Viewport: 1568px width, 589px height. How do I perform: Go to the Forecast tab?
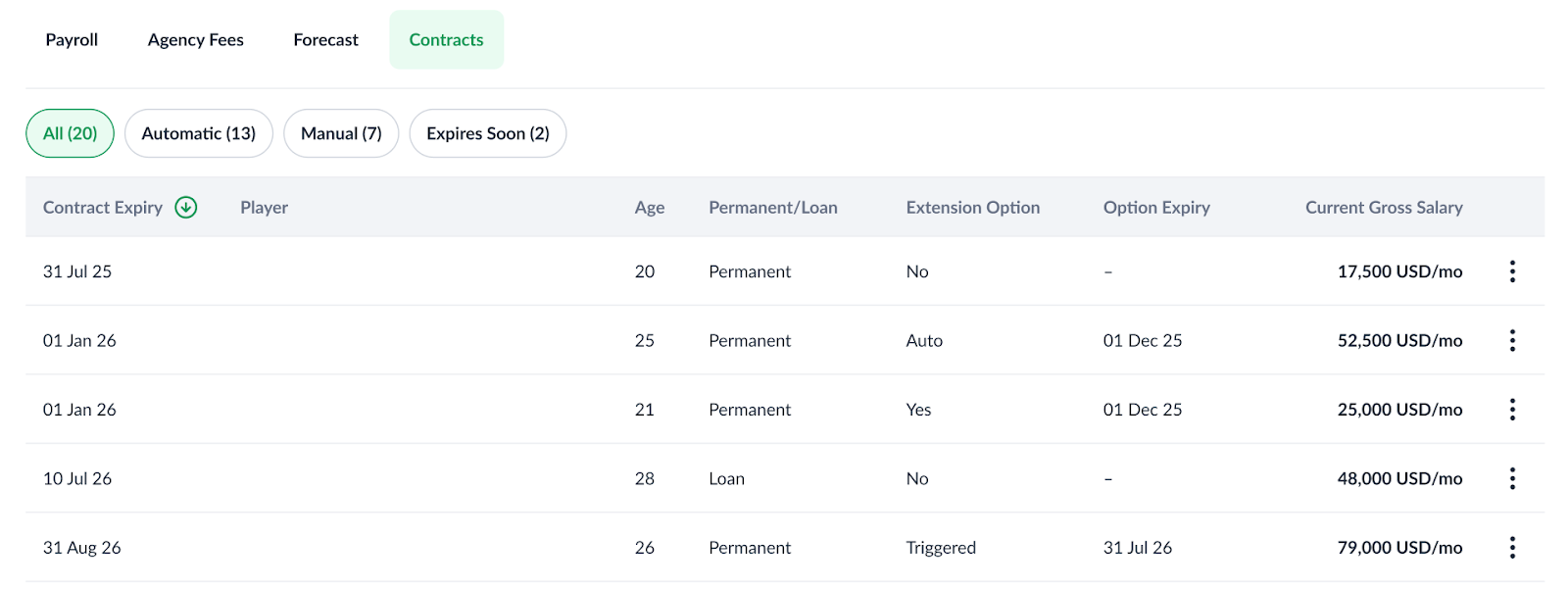click(x=325, y=40)
